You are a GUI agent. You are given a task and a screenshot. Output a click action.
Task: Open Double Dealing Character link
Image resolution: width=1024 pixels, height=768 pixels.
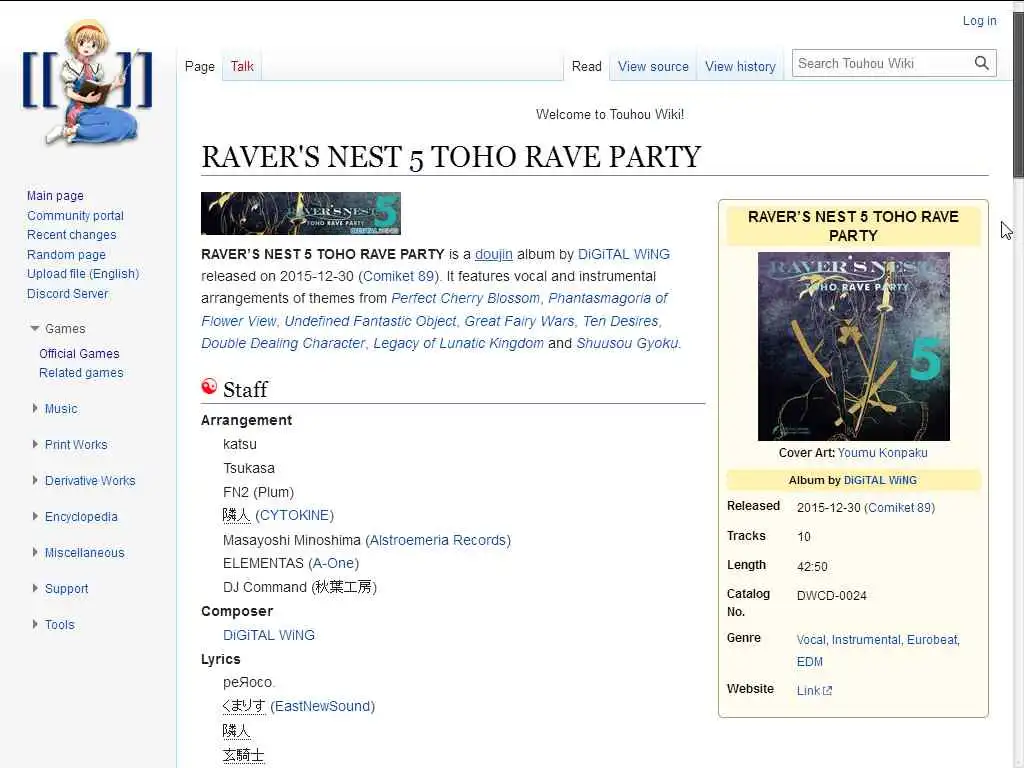283,344
